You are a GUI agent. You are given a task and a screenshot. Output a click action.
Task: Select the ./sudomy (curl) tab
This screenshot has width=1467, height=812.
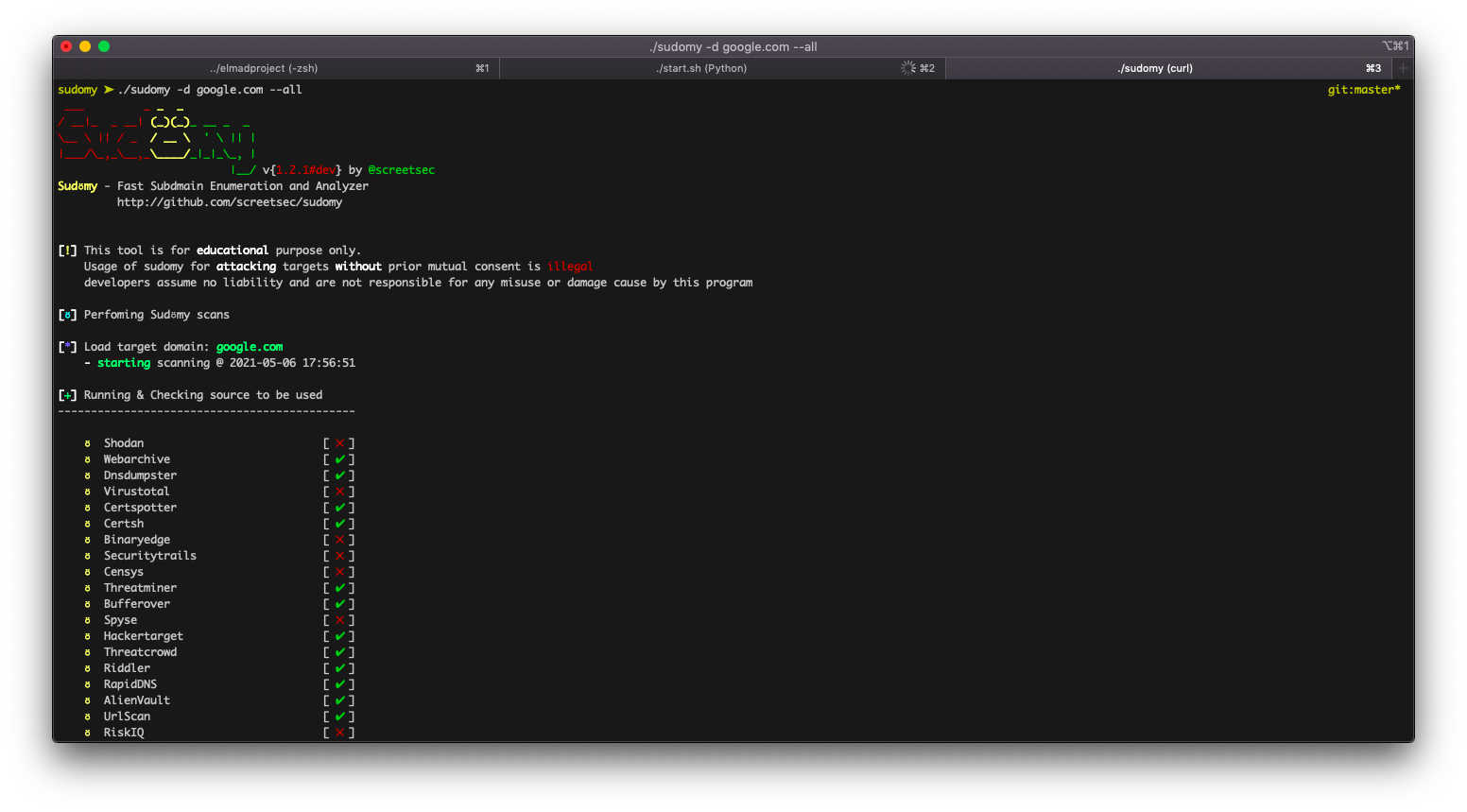(x=1153, y=67)
